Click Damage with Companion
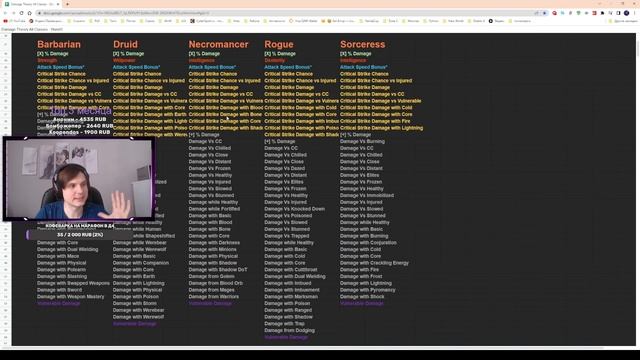Viewport: 640px width, 360px height. tap(141, 263)
